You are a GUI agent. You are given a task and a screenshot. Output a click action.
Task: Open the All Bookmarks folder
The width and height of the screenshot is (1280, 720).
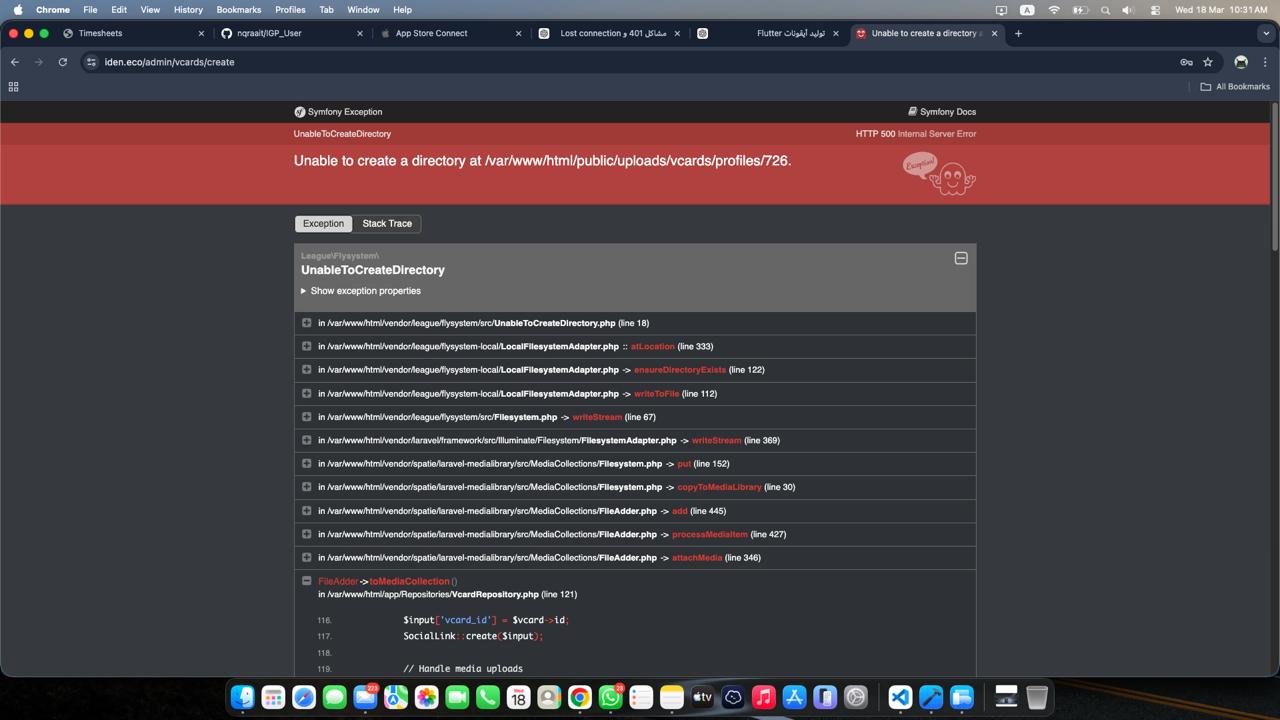pos(1235,87)
